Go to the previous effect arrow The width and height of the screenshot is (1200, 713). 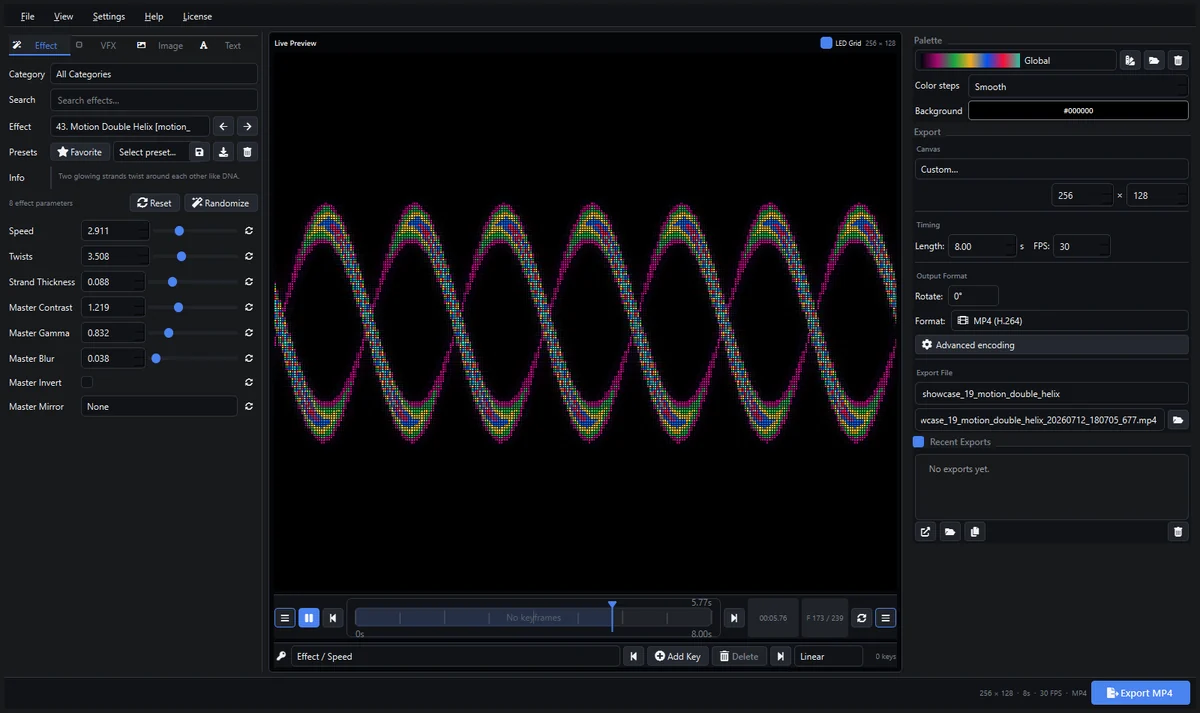224,126
